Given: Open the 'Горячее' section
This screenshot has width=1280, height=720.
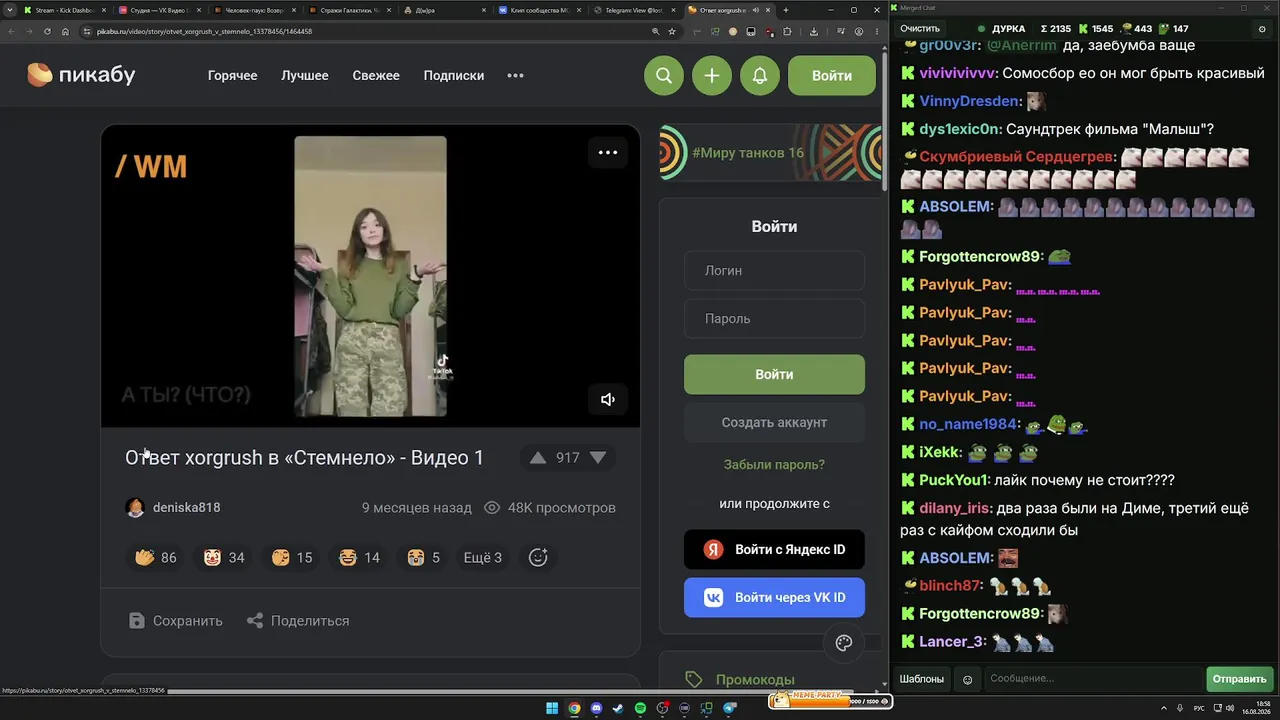Looking at the screenshot, I should pos(232,76).
